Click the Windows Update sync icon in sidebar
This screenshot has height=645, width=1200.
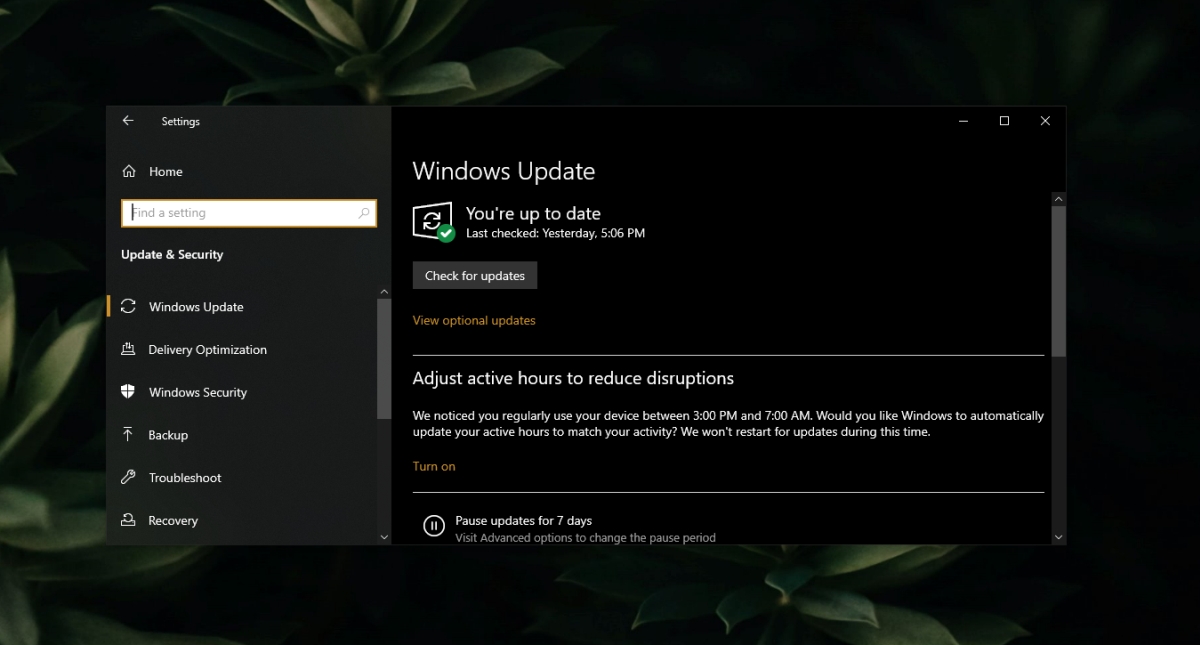tap(128, 307)
